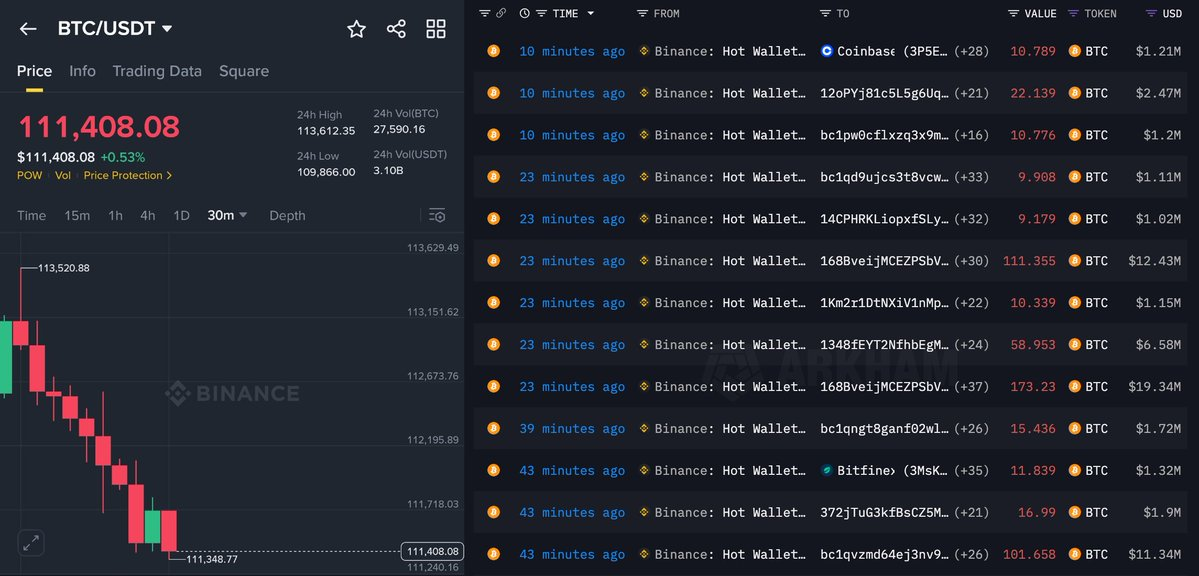Image resolution: width=1199 pixels, height=576 pixels.
Task: Click address 14CPHRKLiopxfSLy
Action: pyautogui.click(x=885, y=219)
